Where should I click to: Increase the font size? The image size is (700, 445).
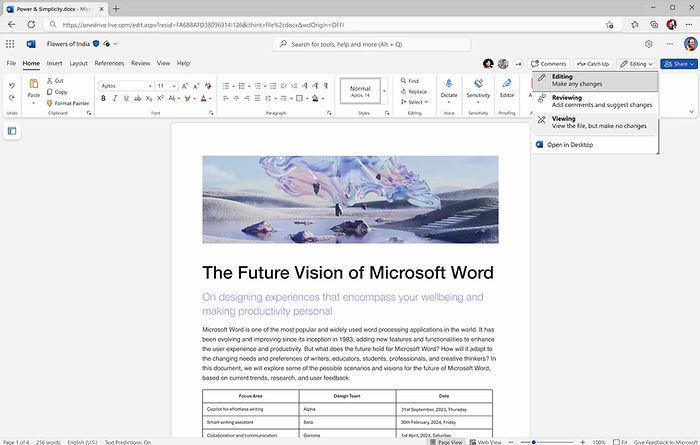(x=185, y=86)
